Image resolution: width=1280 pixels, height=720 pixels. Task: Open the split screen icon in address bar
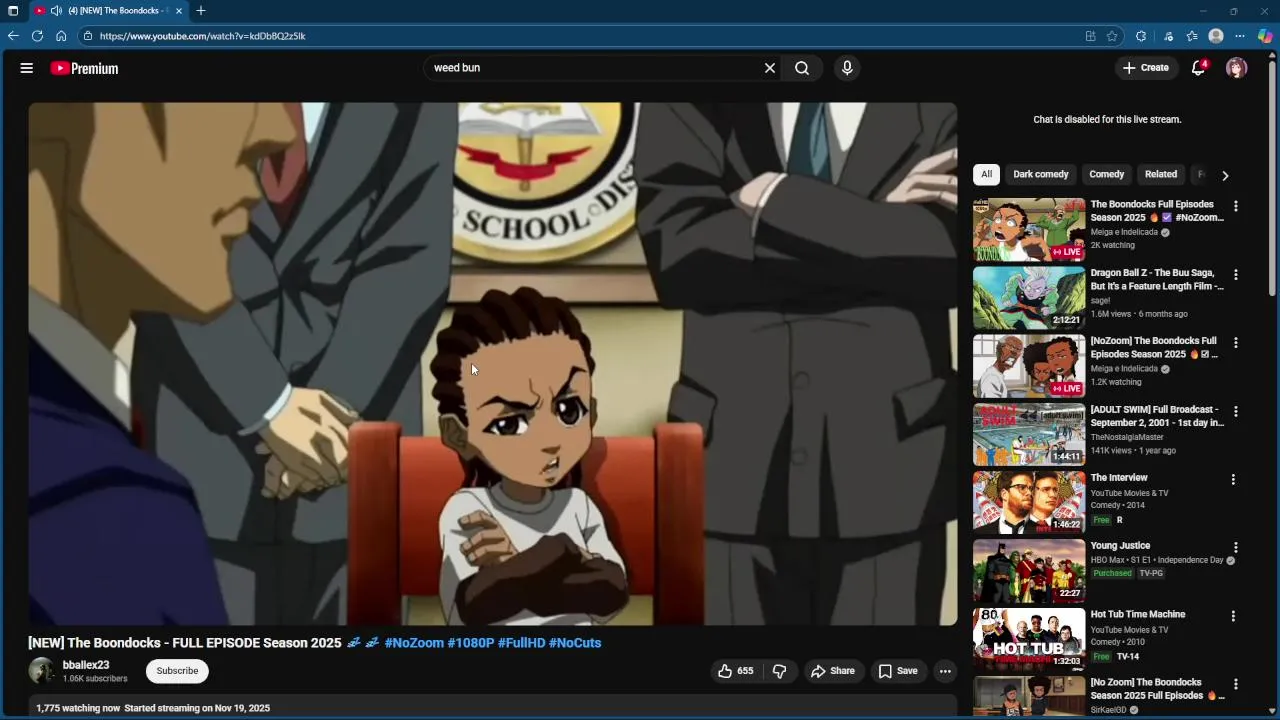(x=1090, y=36)
